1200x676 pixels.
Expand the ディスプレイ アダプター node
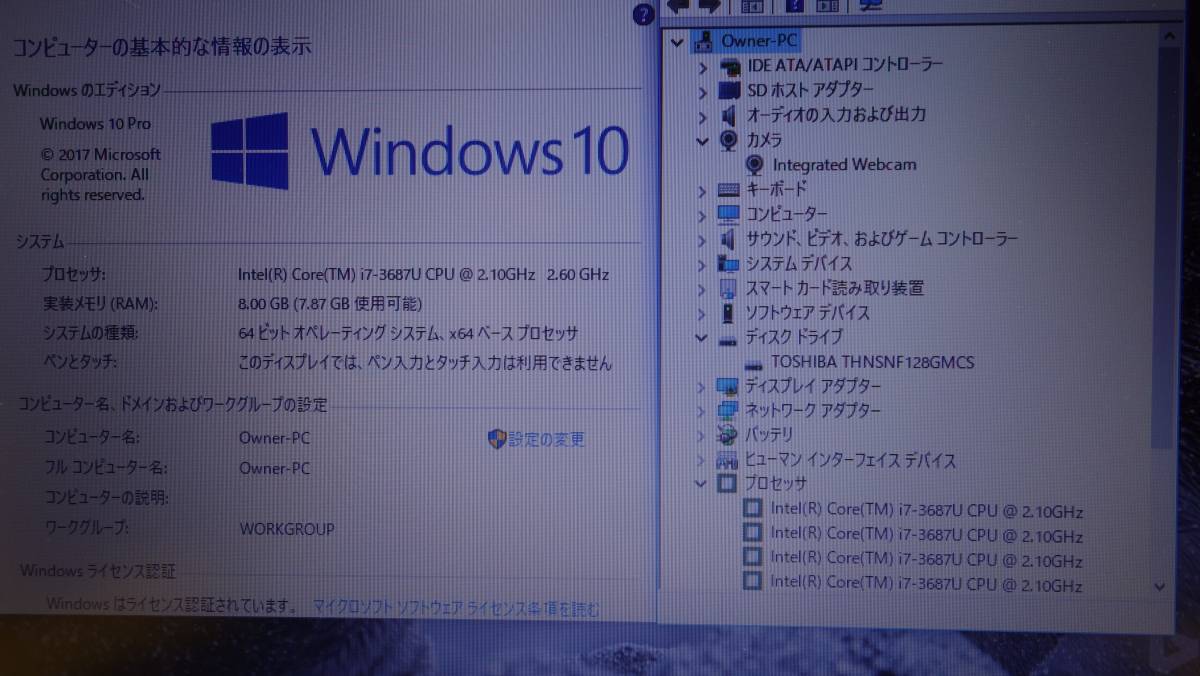point(702,387)
